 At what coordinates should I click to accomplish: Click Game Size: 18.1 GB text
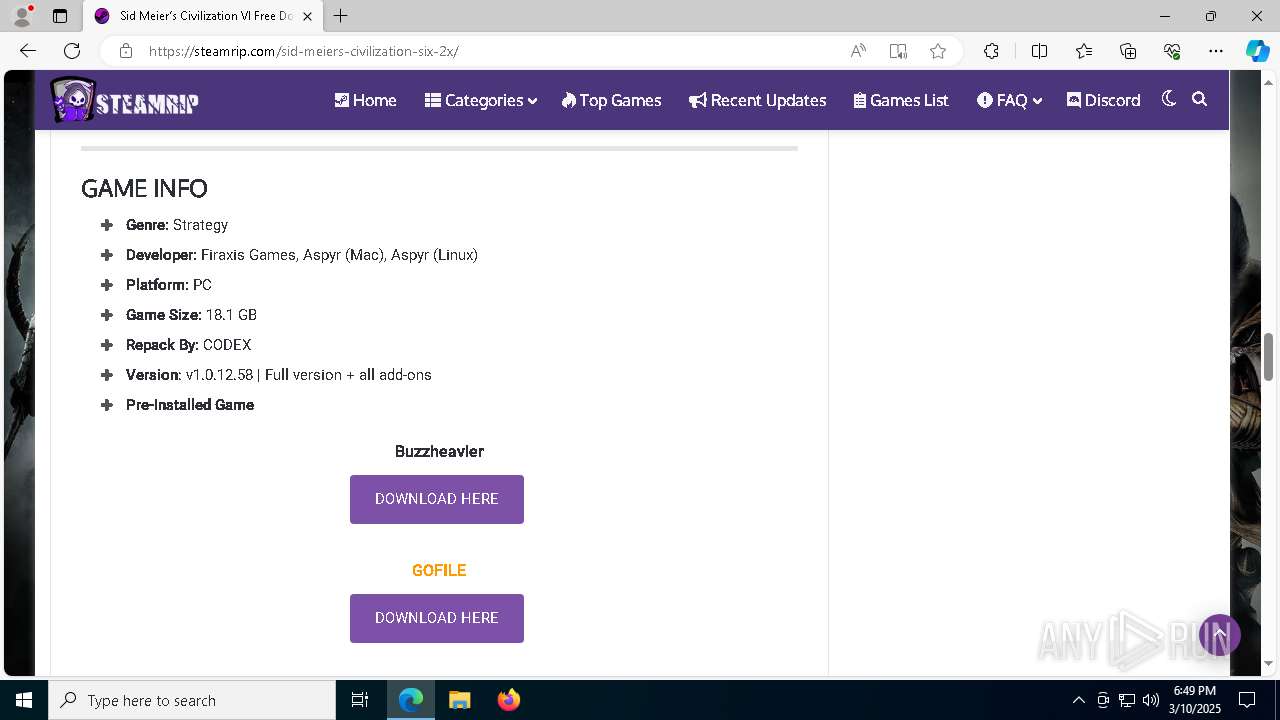pyautogui.click(x=191, y=315)
